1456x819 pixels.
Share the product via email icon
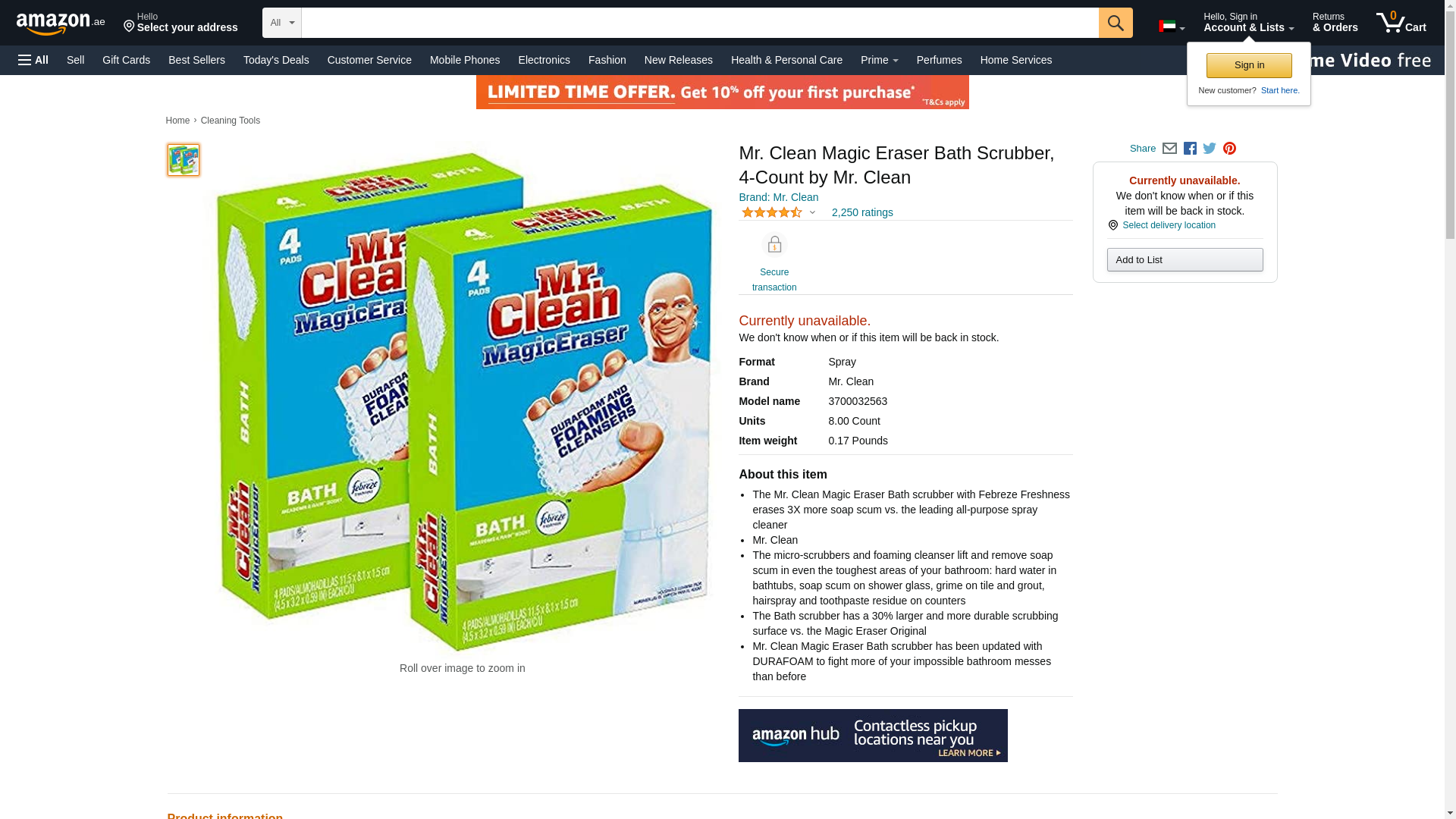[1169, 149]
